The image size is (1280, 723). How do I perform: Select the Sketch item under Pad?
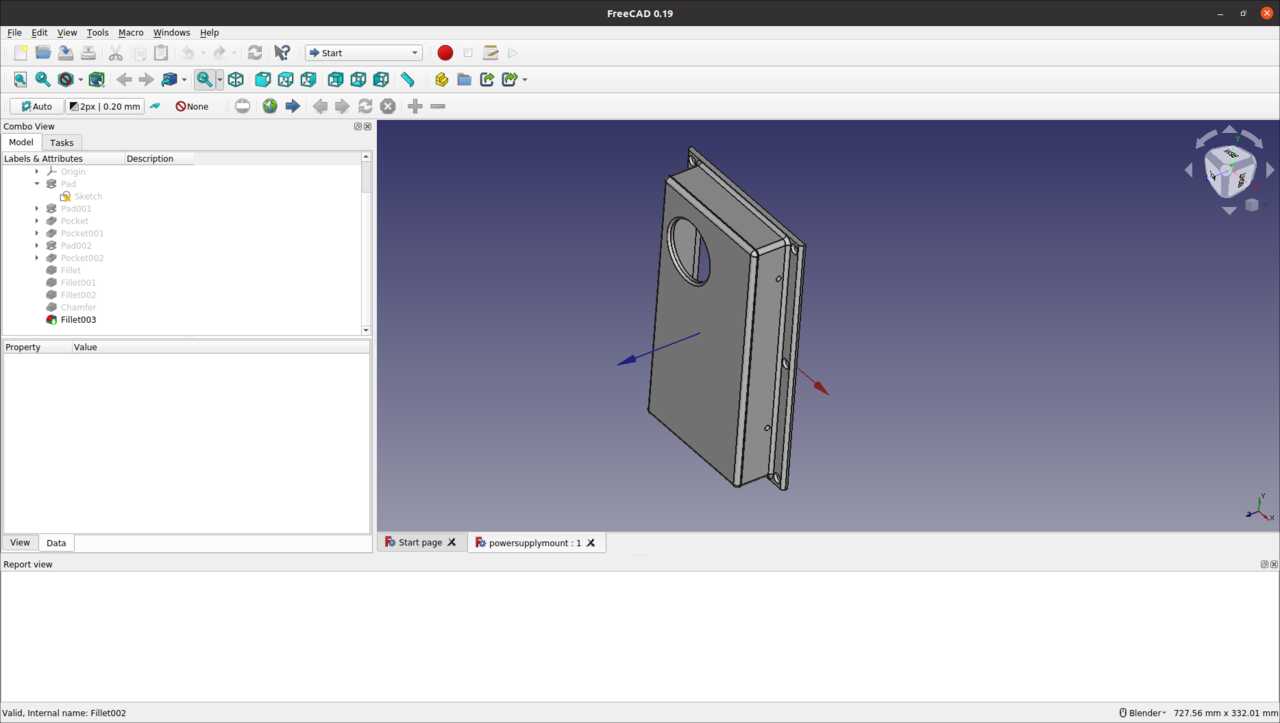coord(88,196)
